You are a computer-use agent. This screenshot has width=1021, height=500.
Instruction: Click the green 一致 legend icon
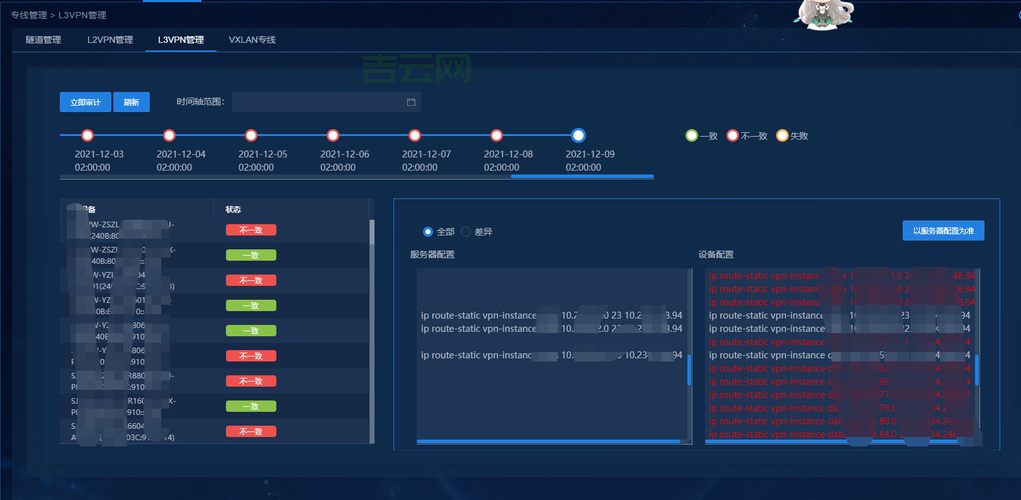pos(691,135)
